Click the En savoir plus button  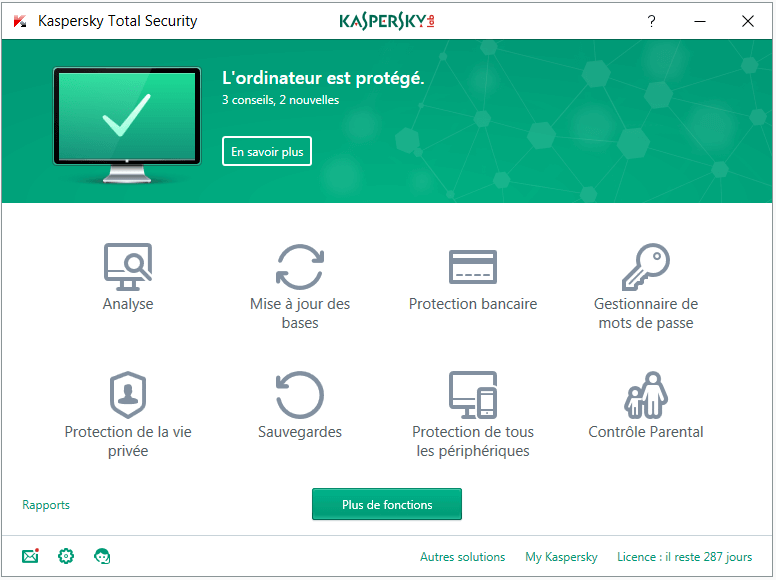[267, 151]
